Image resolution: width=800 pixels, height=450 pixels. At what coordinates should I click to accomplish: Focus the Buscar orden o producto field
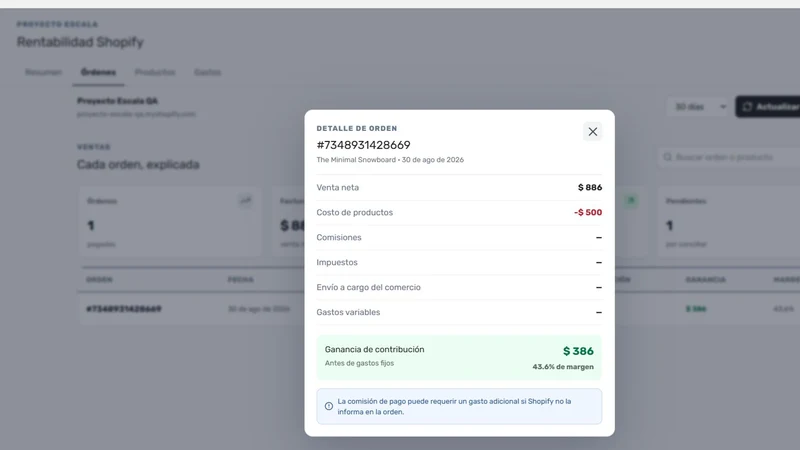pyautogui.click(x=729, y=157)
